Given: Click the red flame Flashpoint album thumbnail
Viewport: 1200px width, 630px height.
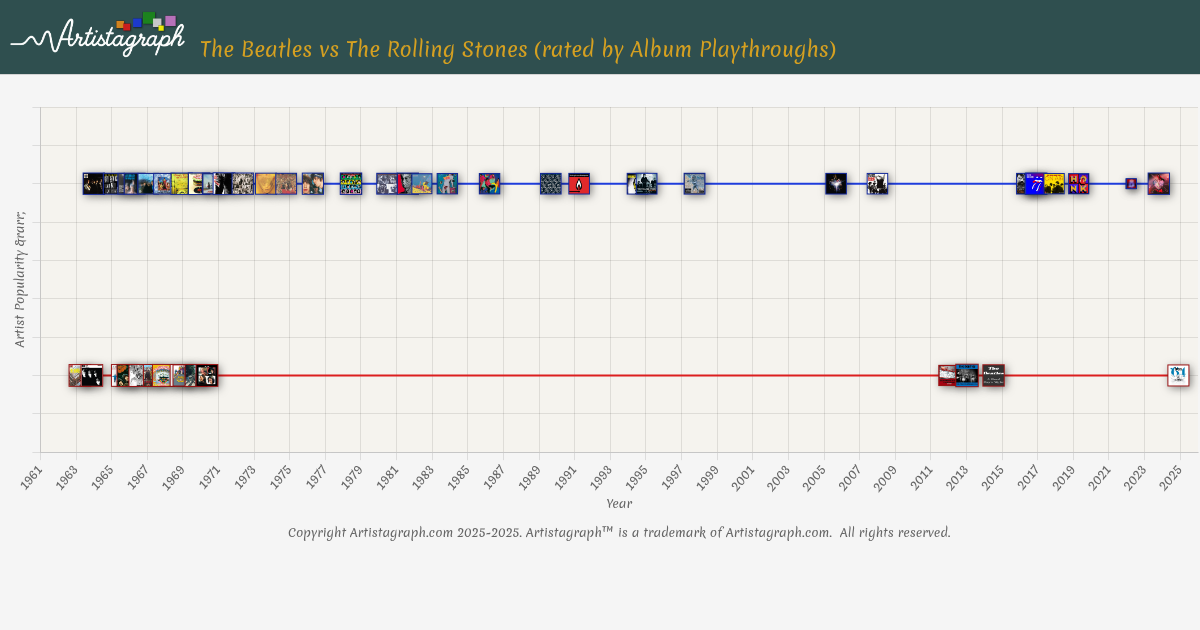Looking at the screenshot, I should point(579,184).
